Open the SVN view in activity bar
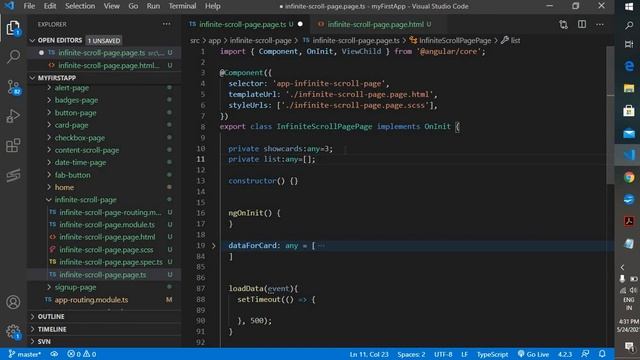This screenshot has width=640, height=360. pyautogui.click(x=13, y=176)
